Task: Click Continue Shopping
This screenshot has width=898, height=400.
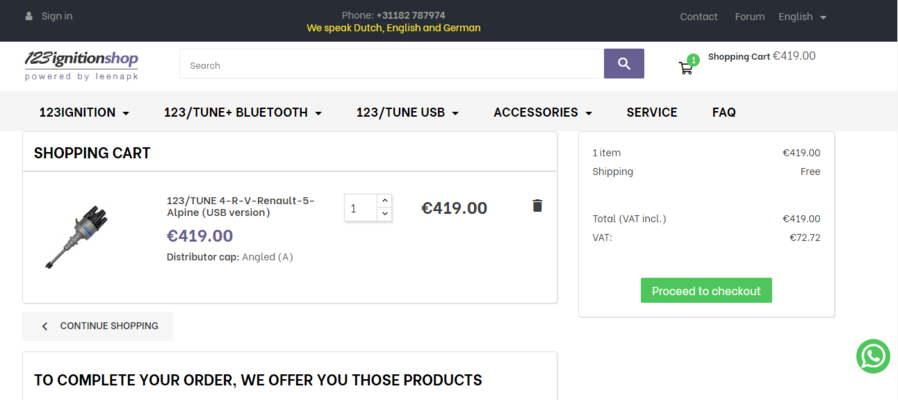Action: point(97,326)
